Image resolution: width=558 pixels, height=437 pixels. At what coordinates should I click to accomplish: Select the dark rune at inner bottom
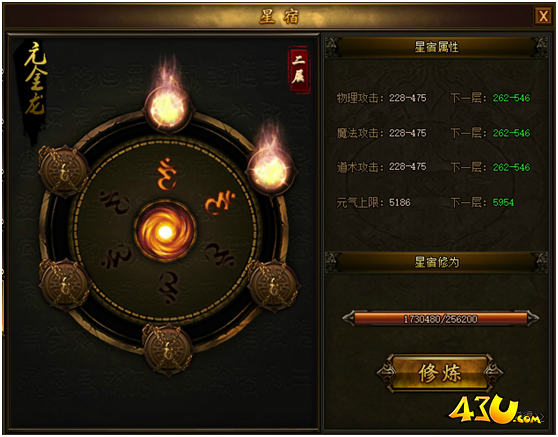(168, 287)
